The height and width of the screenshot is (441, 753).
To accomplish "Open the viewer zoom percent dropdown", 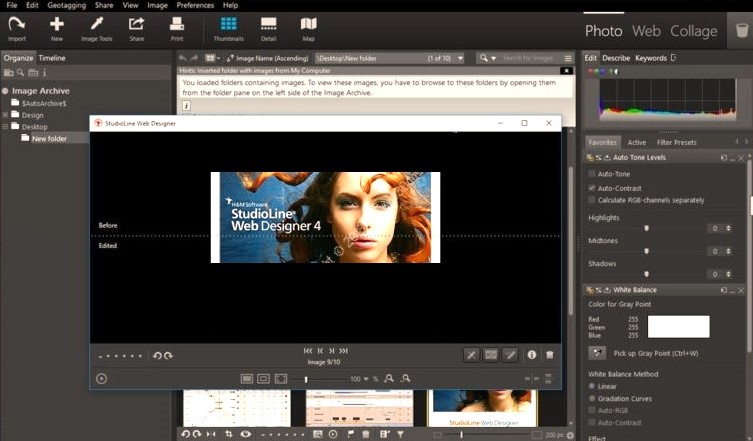I will click(x=366, y=379).
